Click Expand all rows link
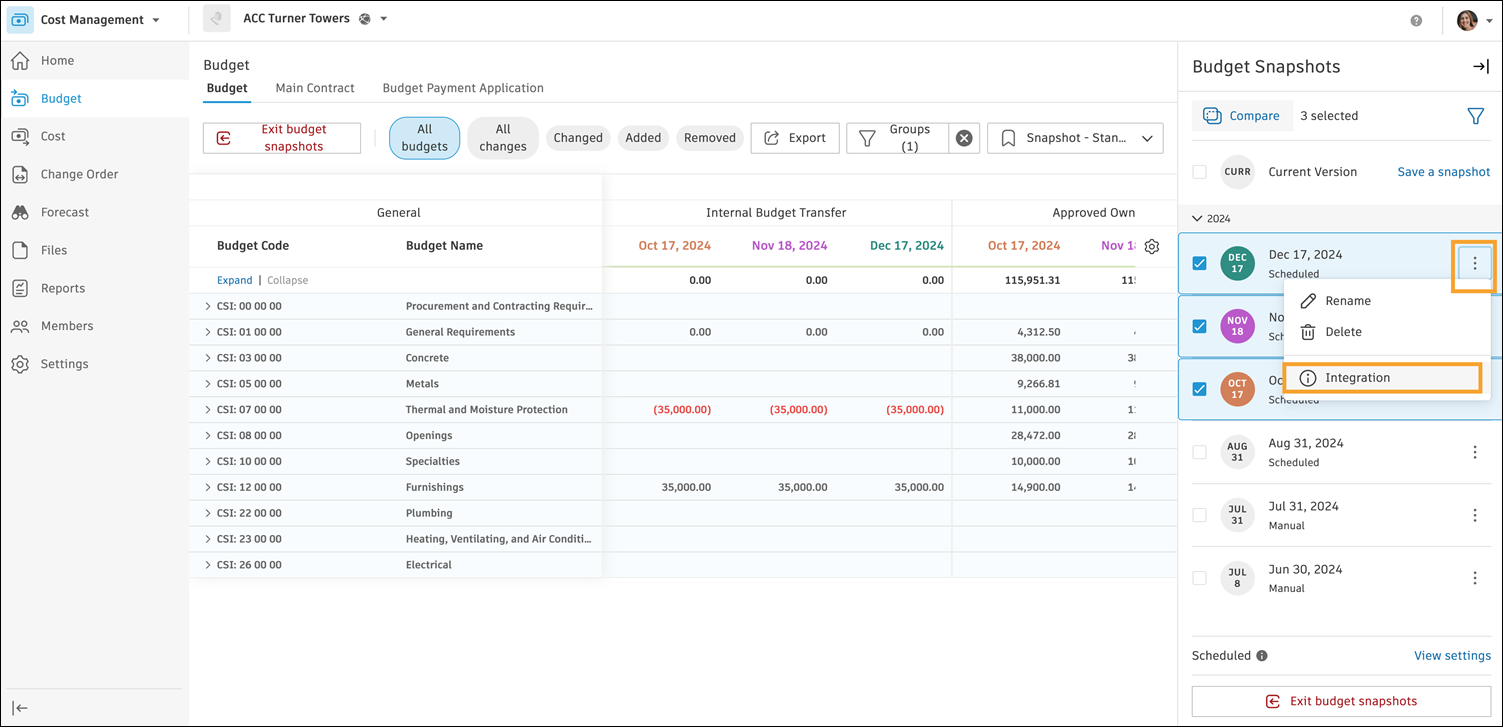The image size is (1503, 727). coord(235,281)
